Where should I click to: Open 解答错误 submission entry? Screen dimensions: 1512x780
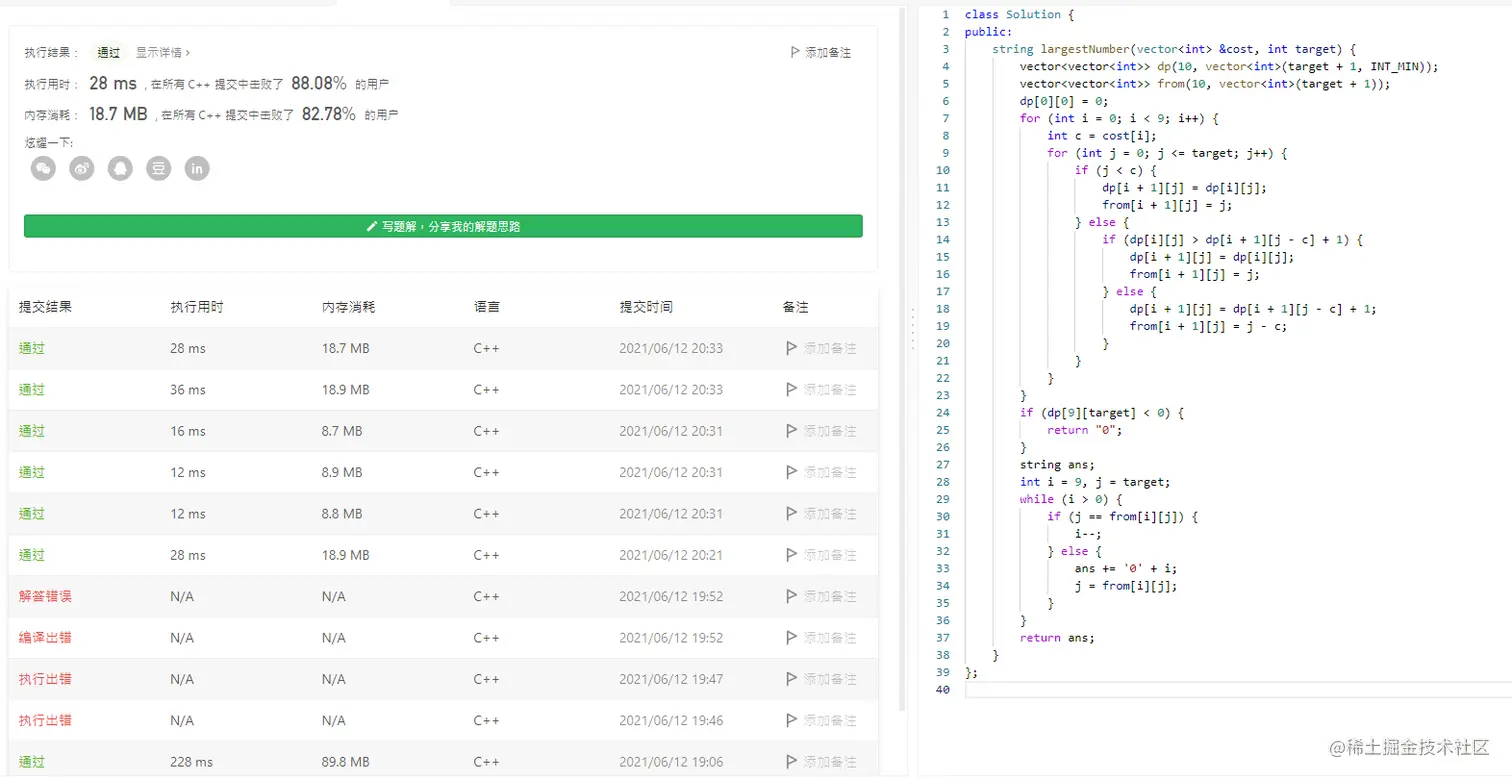pyautogui.click(x=45, y=596)
